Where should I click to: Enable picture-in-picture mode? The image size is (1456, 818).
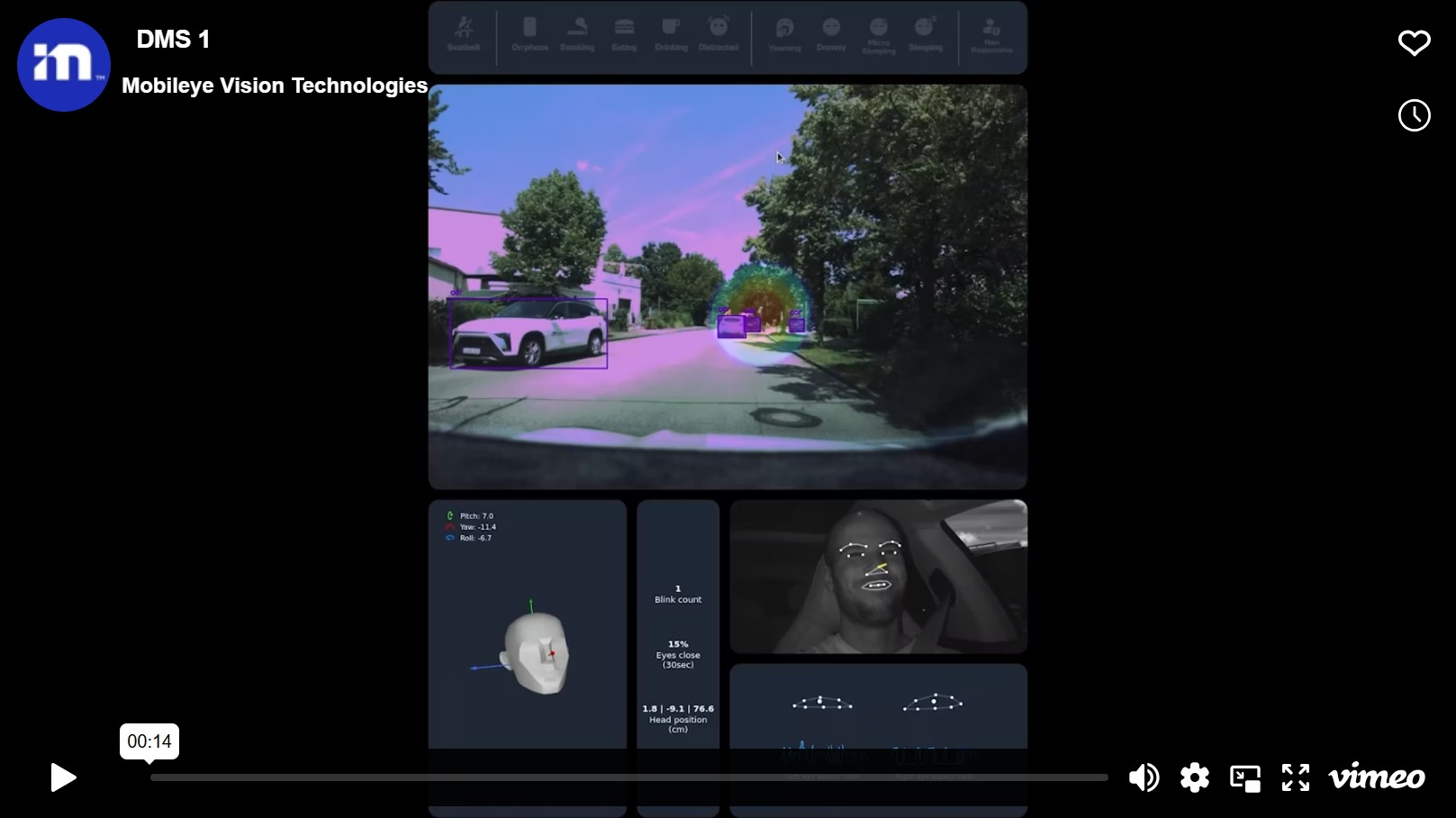coord(1245,777)
